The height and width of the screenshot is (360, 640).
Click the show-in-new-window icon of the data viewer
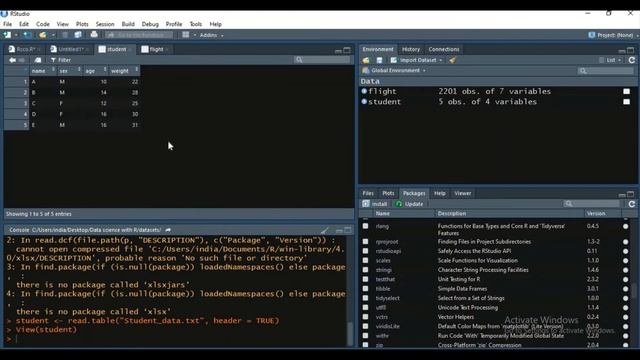click(x=38, y=60)
